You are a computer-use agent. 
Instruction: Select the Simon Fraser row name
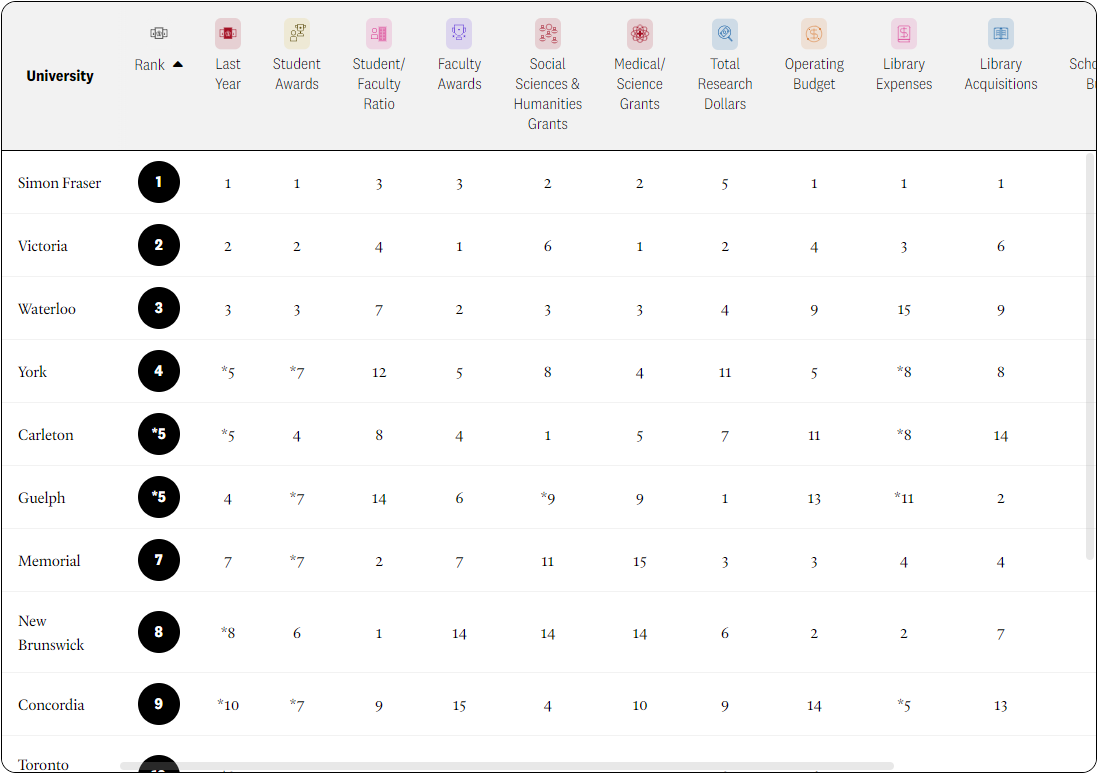60,183
